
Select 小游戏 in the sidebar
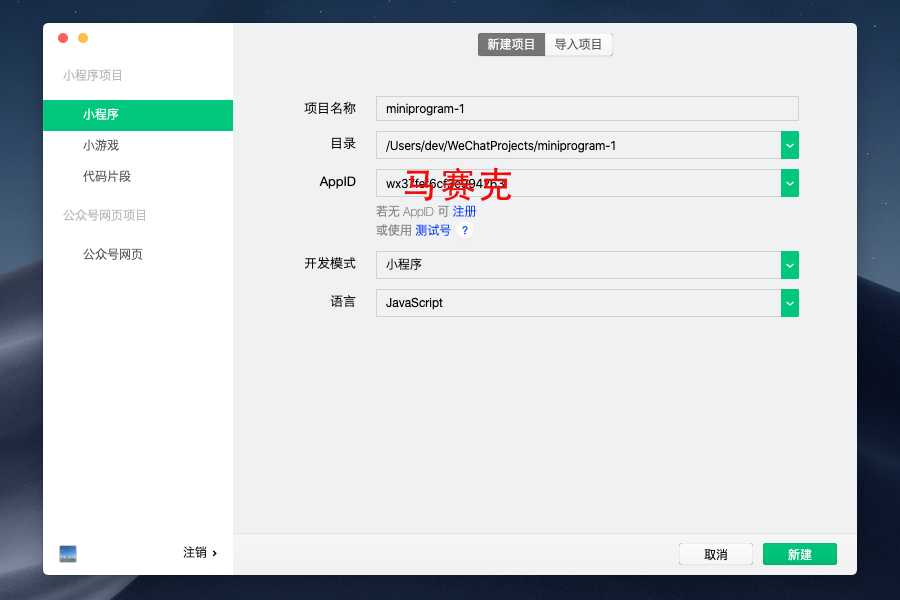[101, 145]
